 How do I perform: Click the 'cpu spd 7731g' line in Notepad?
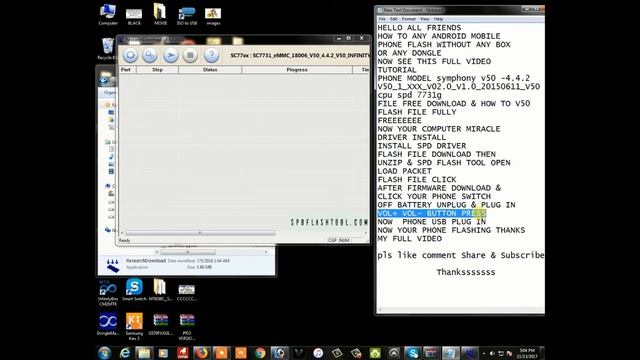point(409,95)
